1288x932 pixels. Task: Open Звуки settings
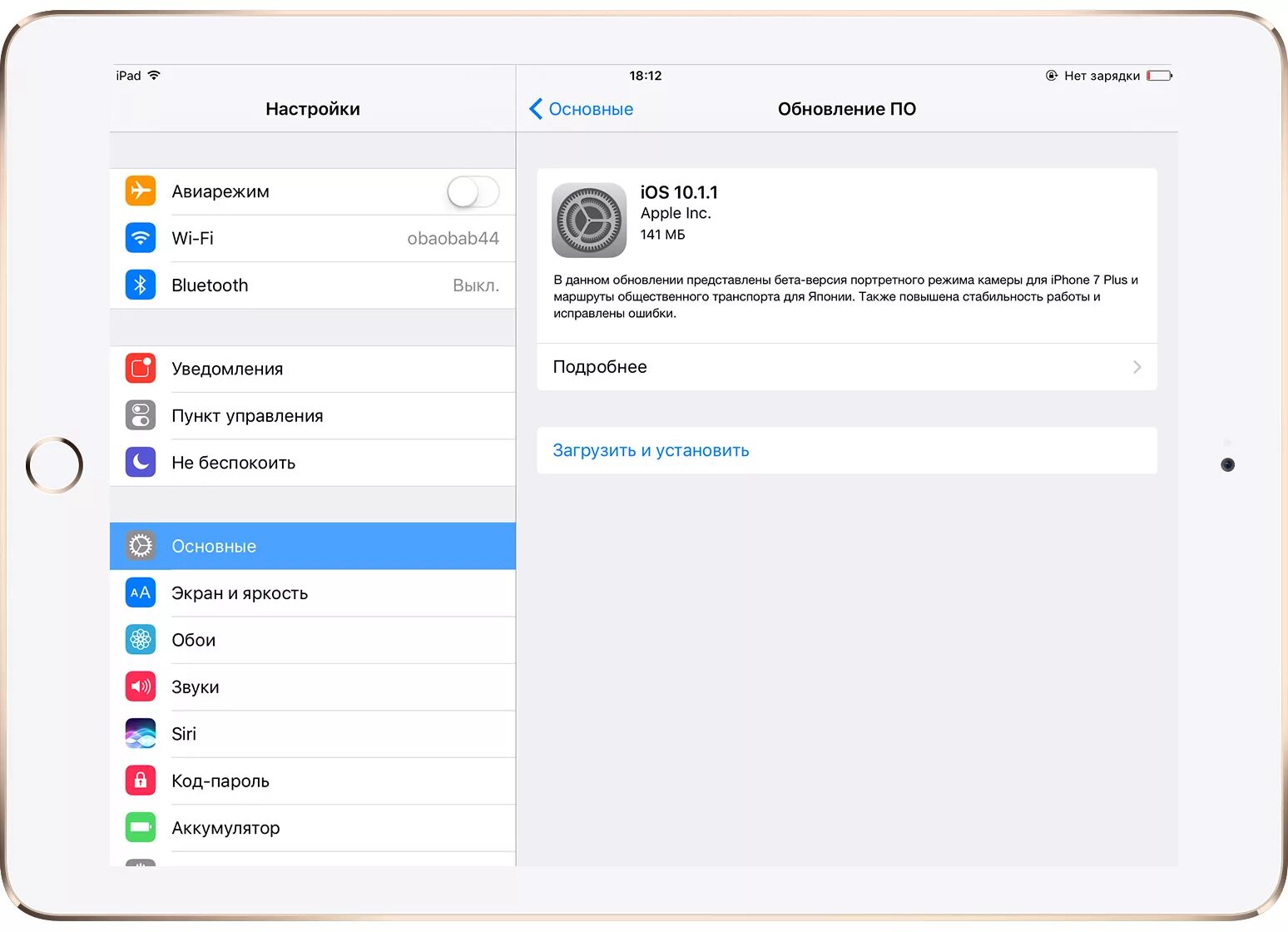point(313,687)
